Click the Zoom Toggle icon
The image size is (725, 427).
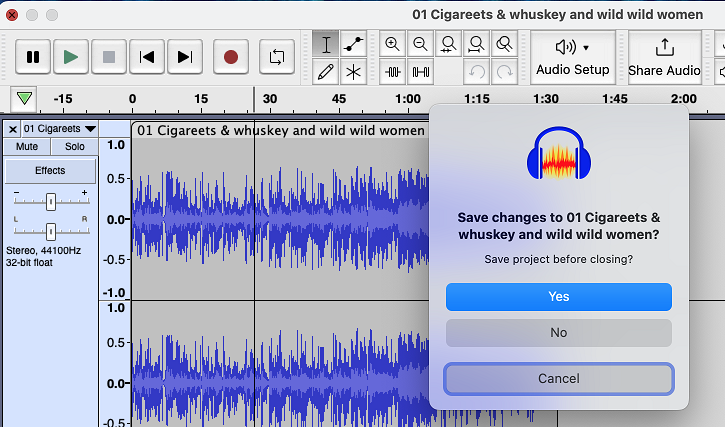[x=504, y=44]
